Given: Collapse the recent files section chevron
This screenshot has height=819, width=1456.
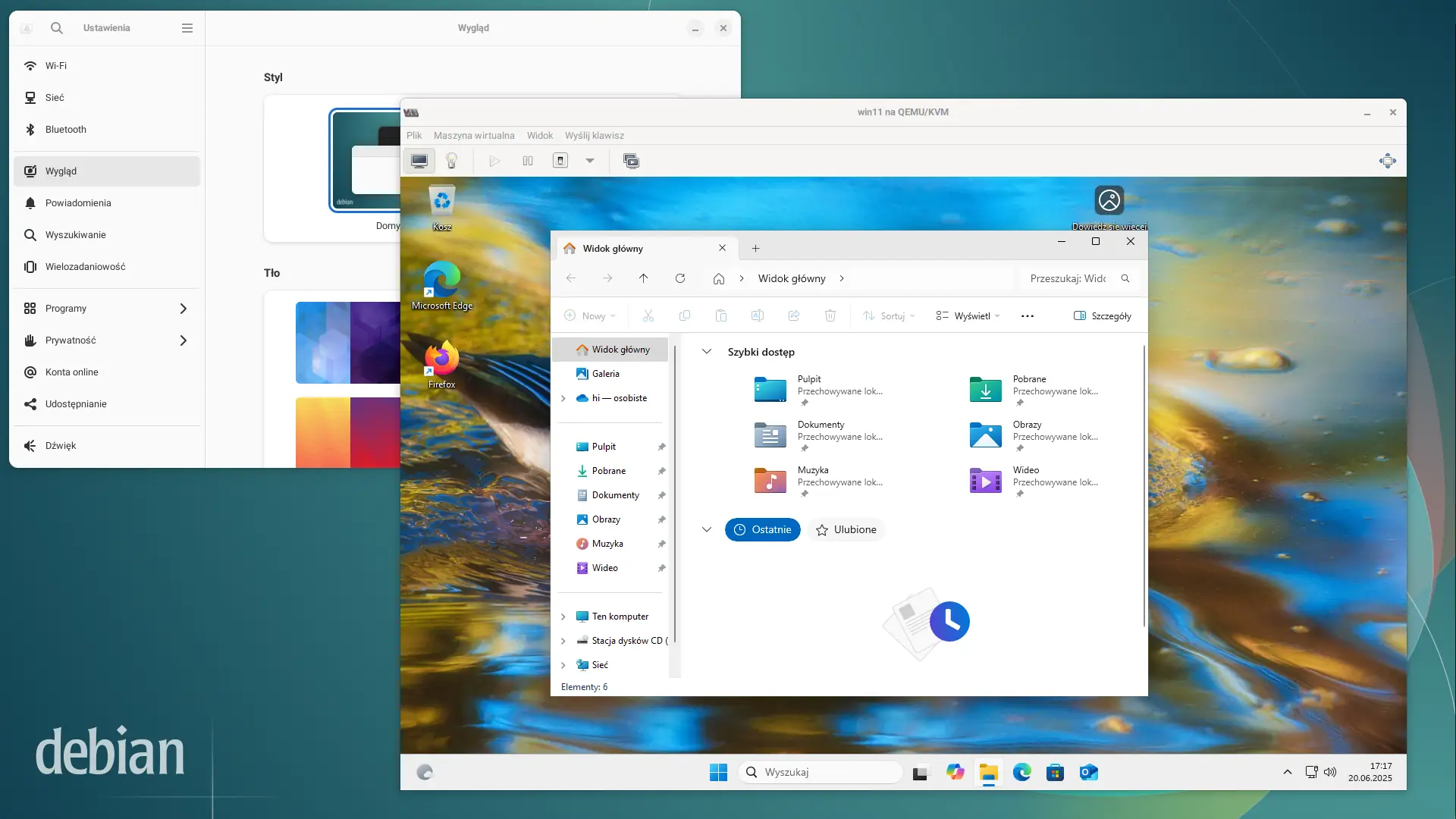Looking at the screenshot, I should click(x=707, y=529).
